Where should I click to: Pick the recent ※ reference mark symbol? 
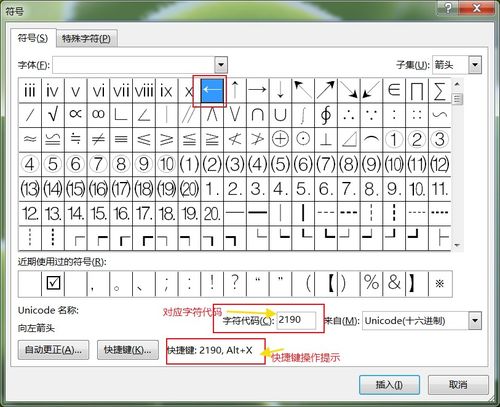[440, 284]
